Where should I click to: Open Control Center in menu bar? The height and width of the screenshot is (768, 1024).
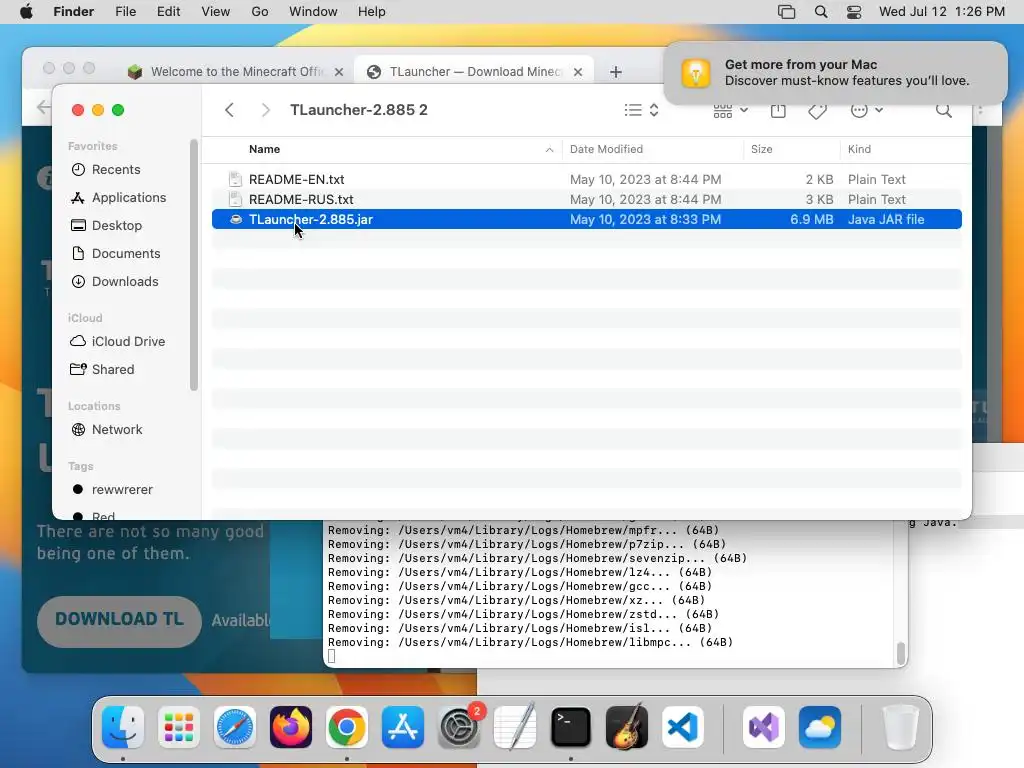(x=854, y=12)
